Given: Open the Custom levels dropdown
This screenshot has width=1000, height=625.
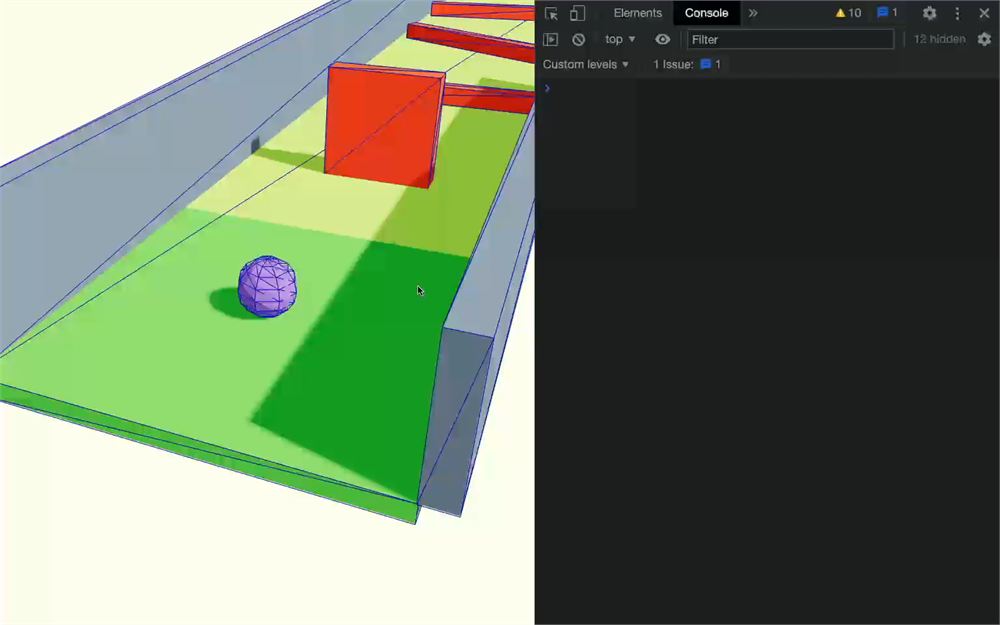Looking at the screenshot, I should point(585,64).
